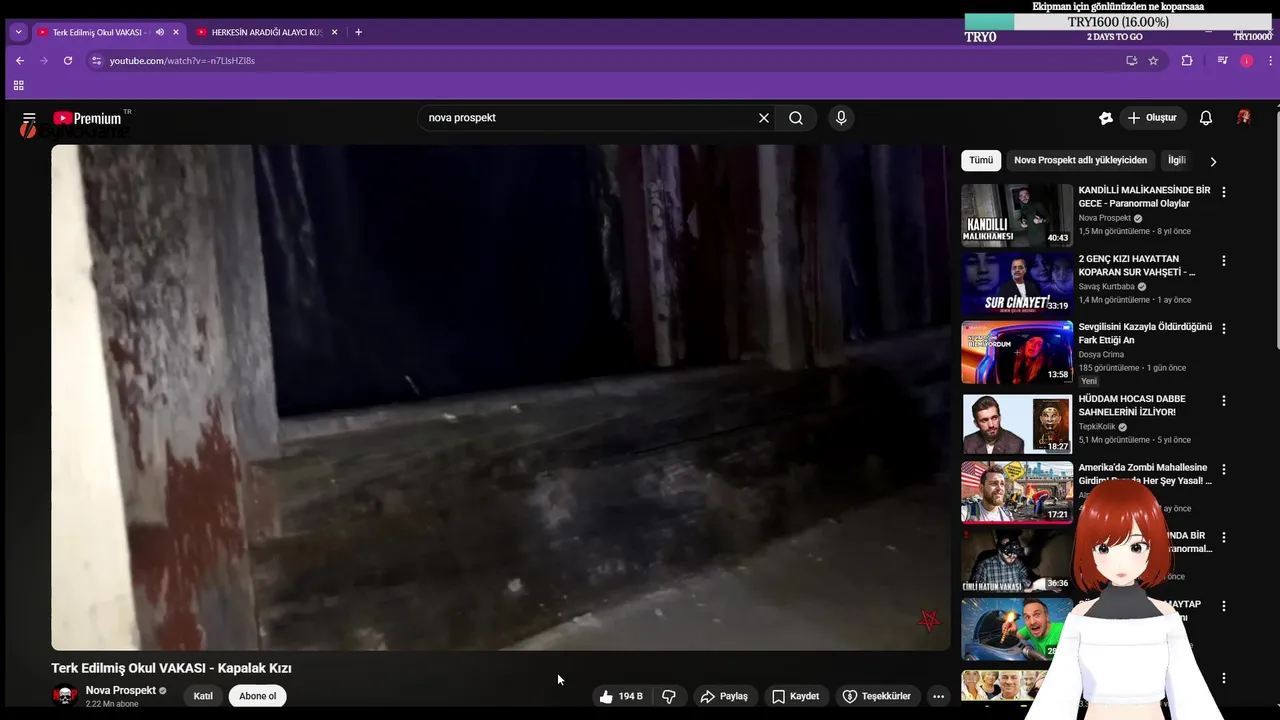Go back with browser back arrow
Viewport: 1280px width, 720px height.
[x=19, y=60]
